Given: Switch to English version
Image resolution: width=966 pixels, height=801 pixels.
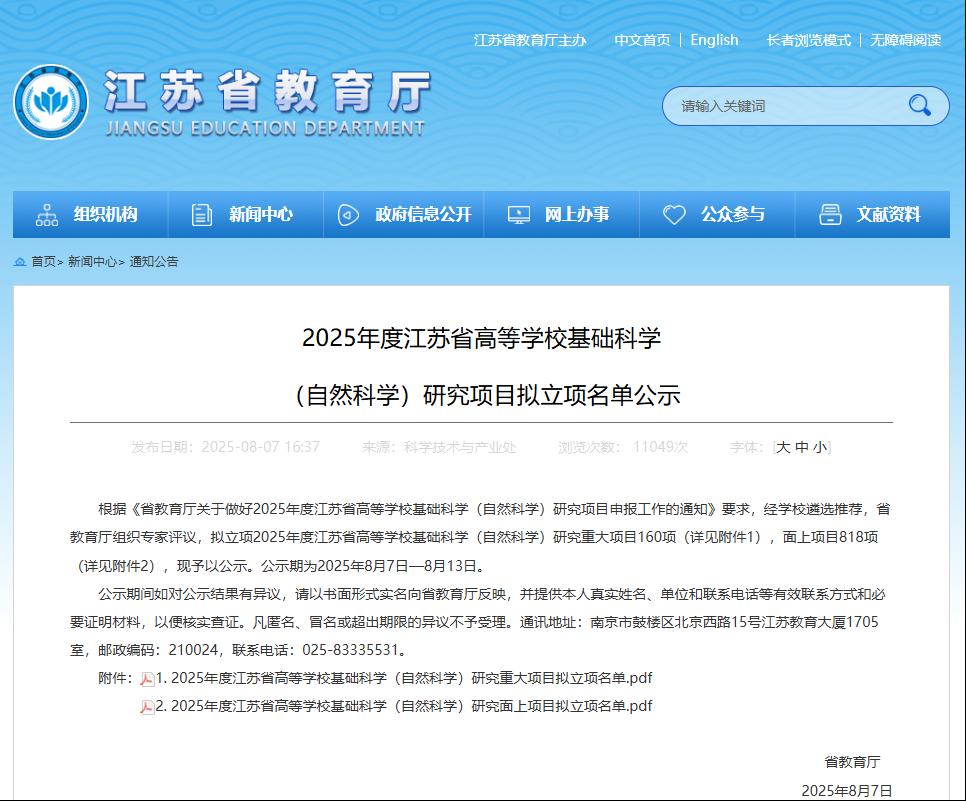Looking at the screenshot, I should pyautogui.click(x=714, y=40).
